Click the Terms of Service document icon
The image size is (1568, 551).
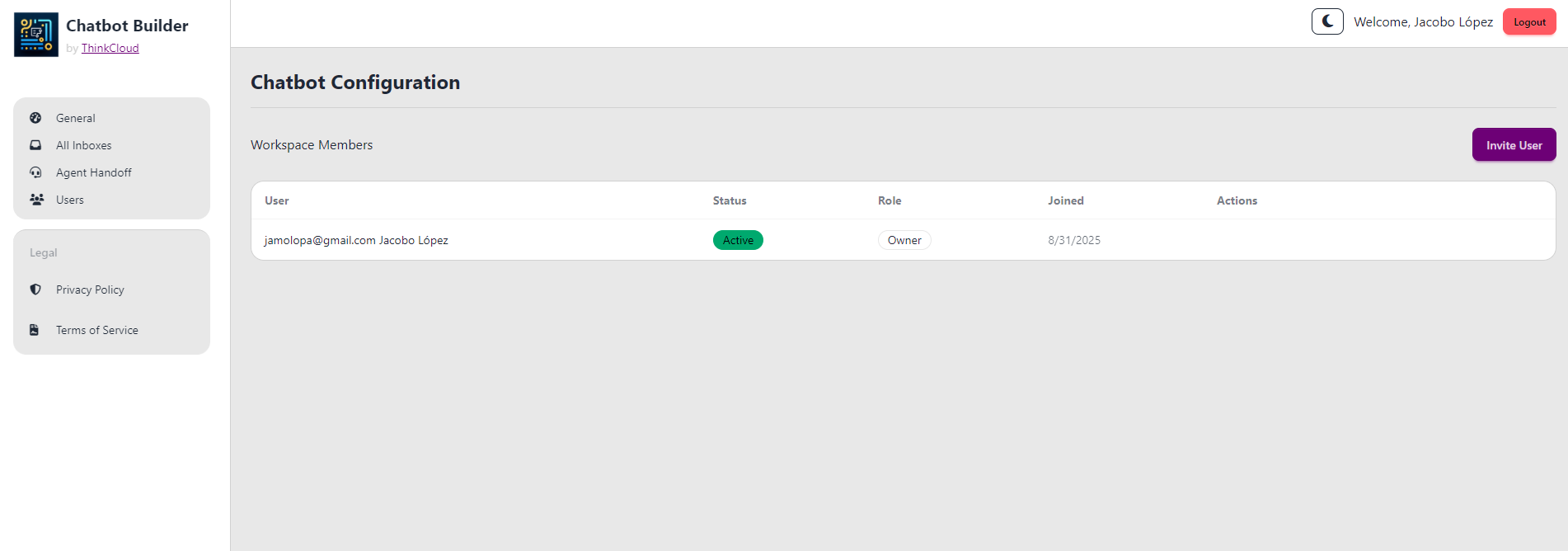[x=35, y=330]
